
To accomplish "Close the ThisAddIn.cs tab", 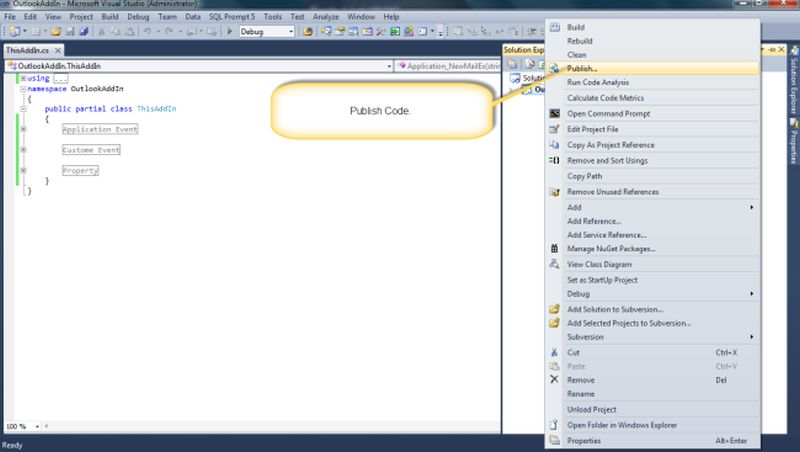I will coord(58,50).
